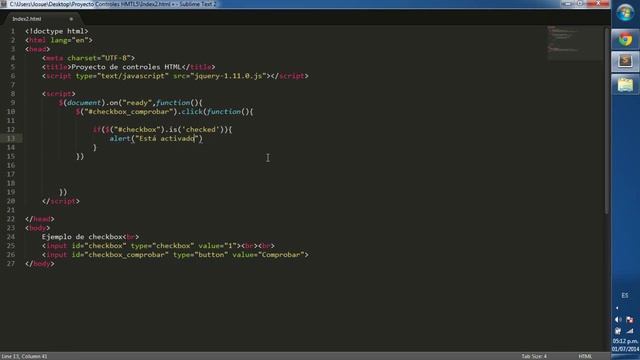Click the "<!doctype html>" line
This screenshot has width=640, height=360.
coord(57,31)
